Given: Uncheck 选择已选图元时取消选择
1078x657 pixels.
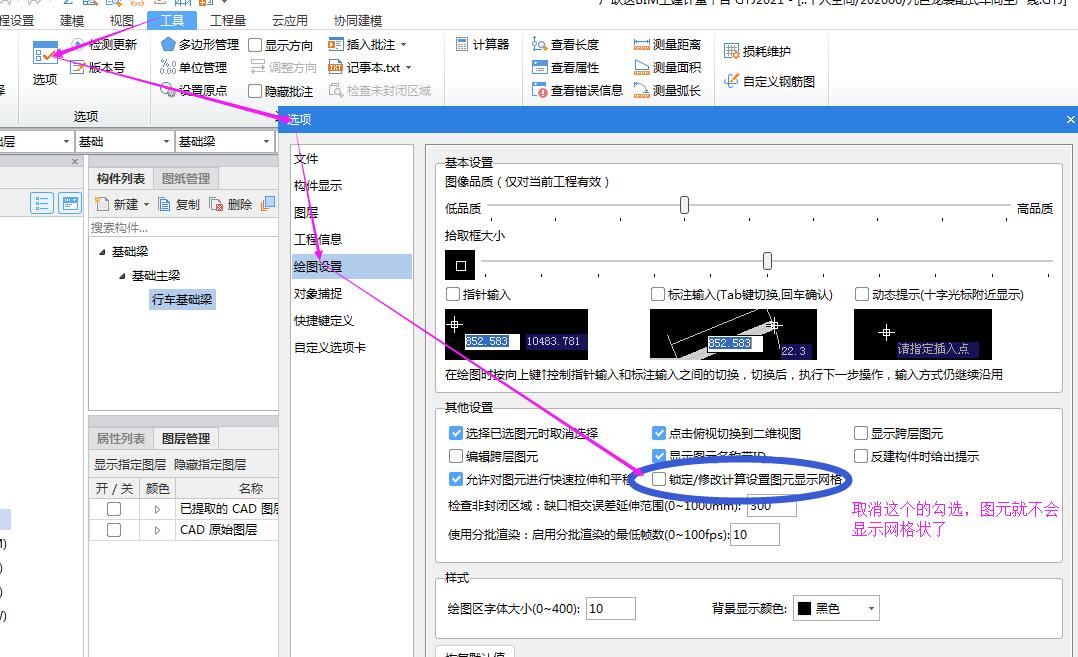Looking at the screenshot, I should click(455, 433).
